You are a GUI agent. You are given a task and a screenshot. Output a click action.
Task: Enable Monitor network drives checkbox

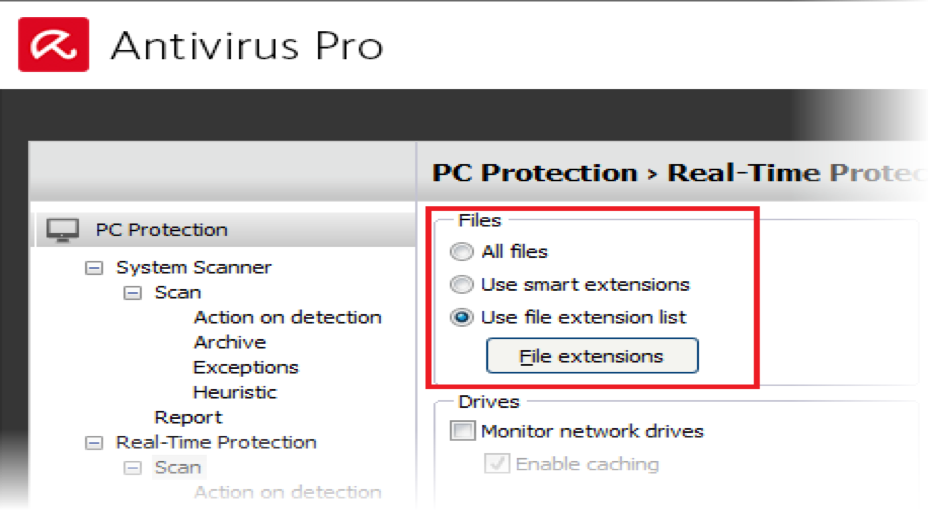point(462,432)
